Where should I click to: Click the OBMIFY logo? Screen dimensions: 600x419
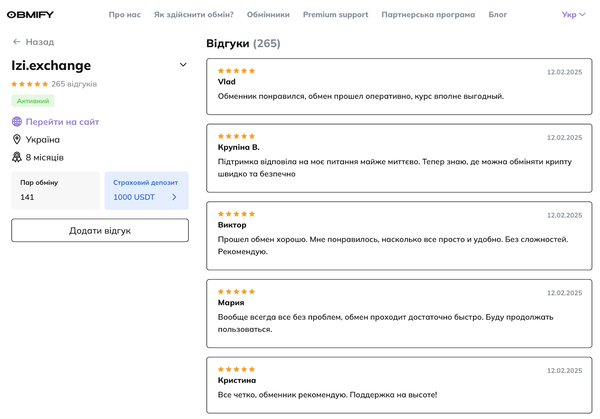30,15
